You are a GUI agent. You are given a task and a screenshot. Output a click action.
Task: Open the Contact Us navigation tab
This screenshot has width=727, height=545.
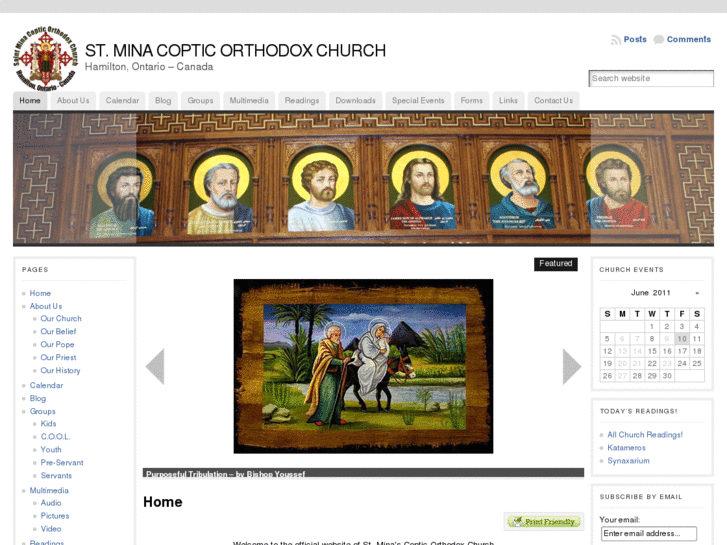coord(554,101)
